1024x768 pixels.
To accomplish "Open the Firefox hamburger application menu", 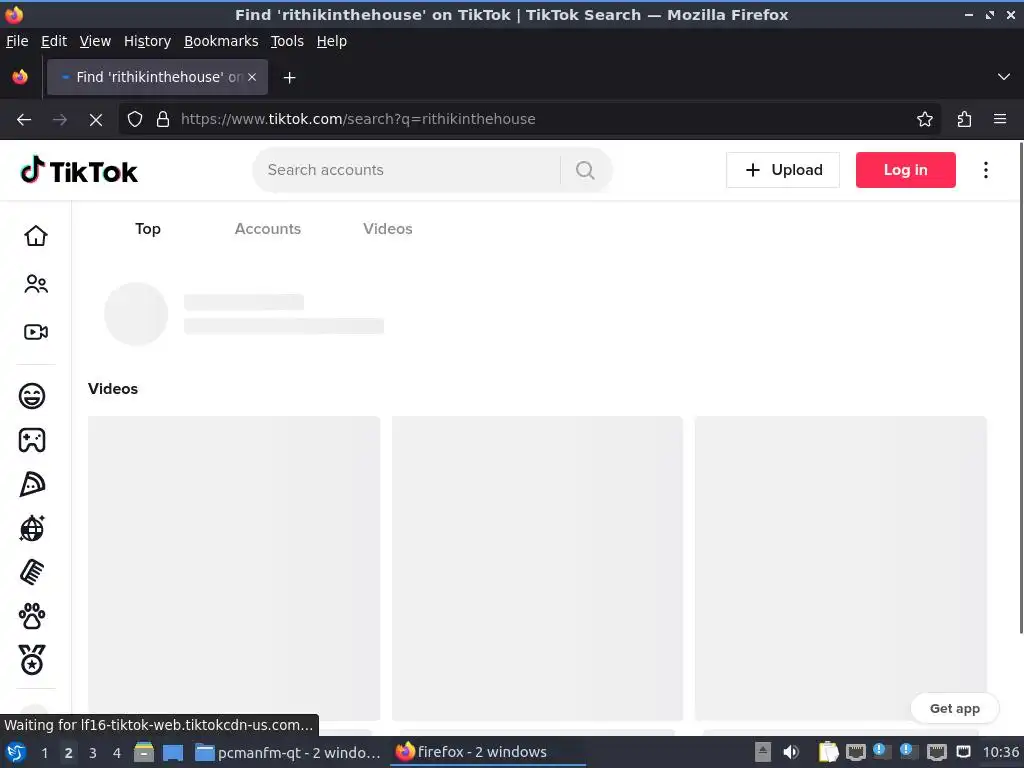I will (x=1000, y=119).
